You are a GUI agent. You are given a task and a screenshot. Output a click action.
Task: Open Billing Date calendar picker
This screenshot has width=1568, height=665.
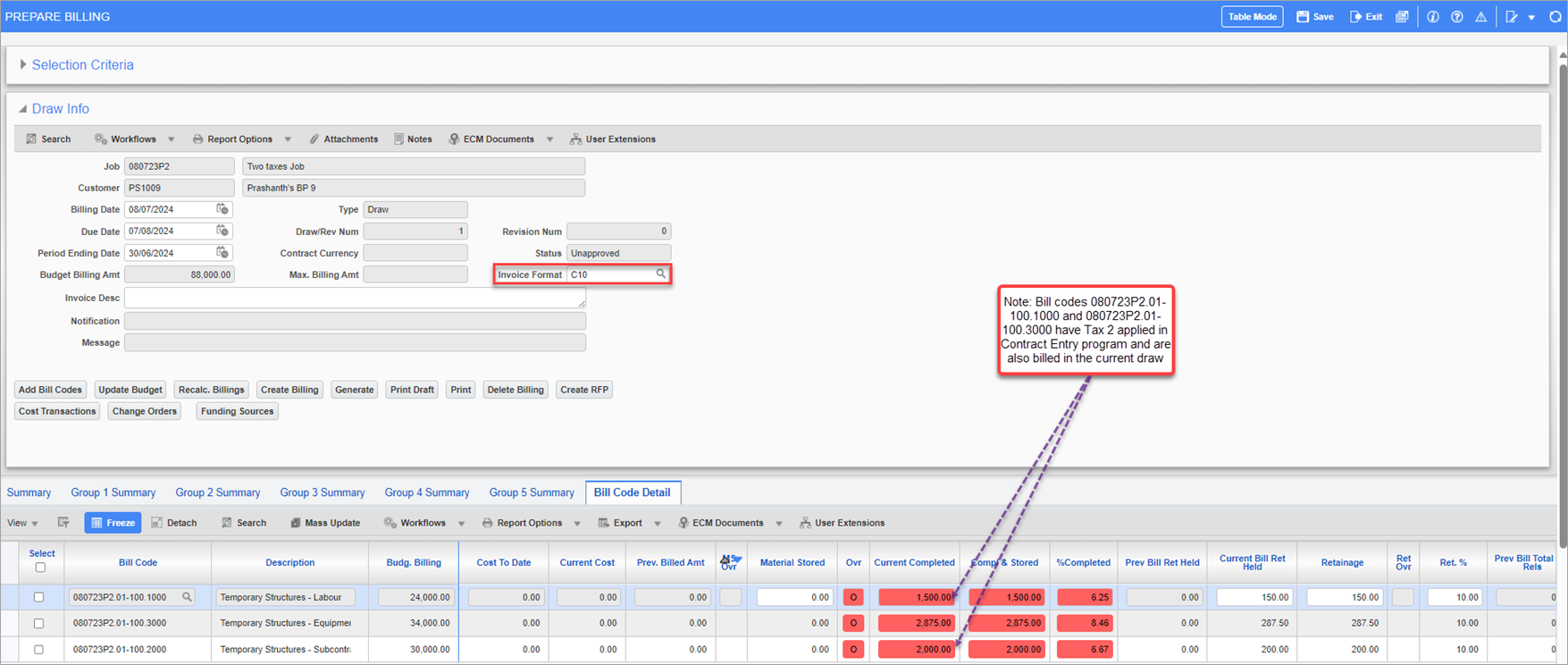pos(222,209)
